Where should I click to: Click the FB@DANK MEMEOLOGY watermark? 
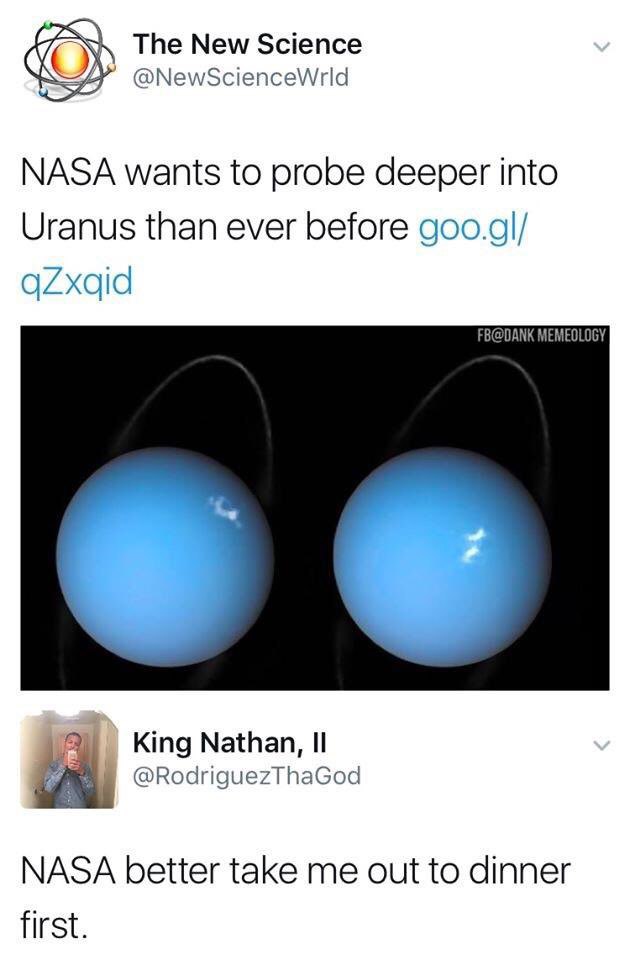point(541,336)
